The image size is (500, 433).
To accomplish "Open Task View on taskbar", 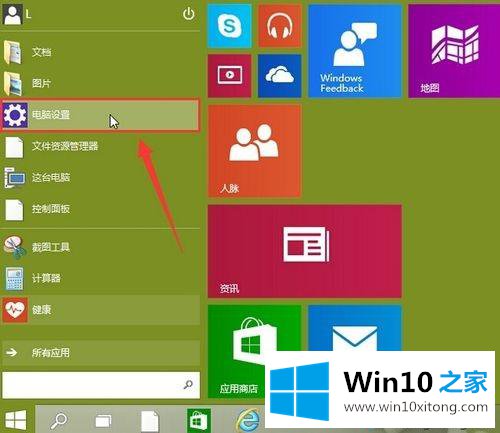I will 103,421.
